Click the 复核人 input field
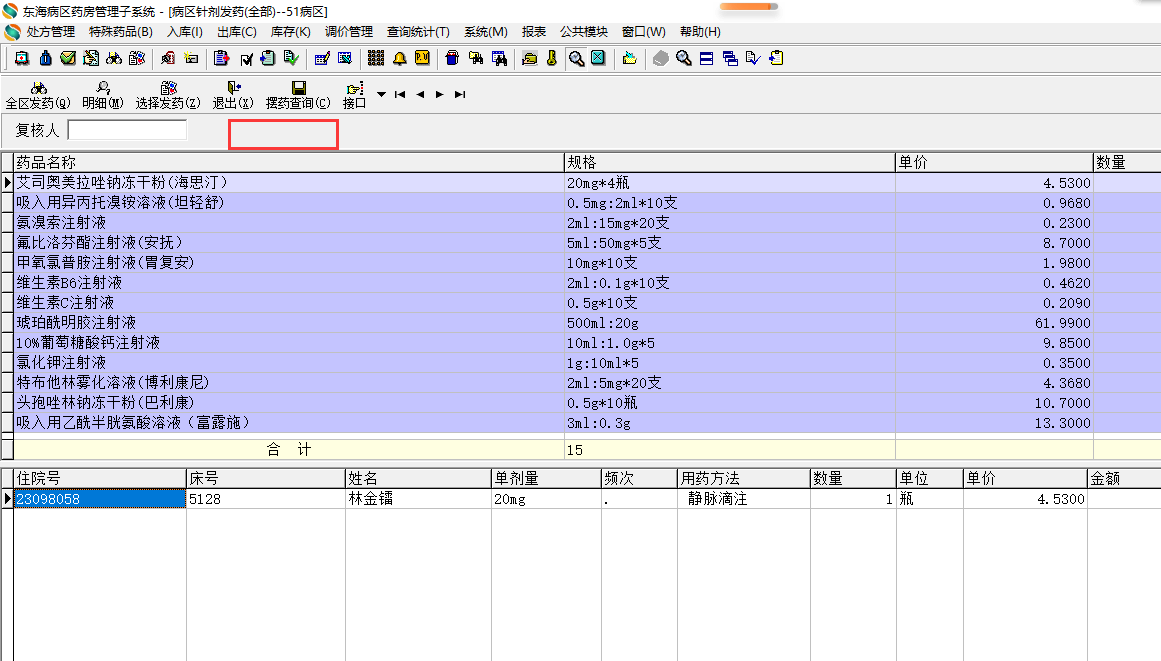This screenshot has height=661, width=1161. pos(127,130)
